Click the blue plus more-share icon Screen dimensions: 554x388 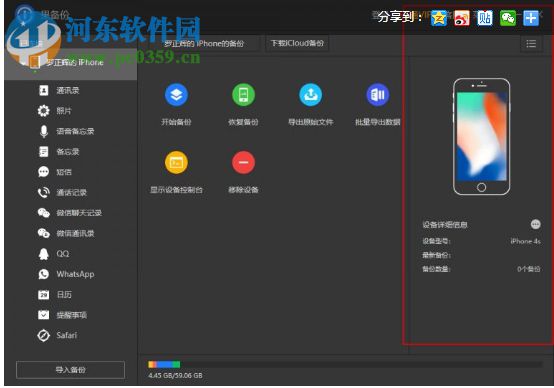coord(531,18)
